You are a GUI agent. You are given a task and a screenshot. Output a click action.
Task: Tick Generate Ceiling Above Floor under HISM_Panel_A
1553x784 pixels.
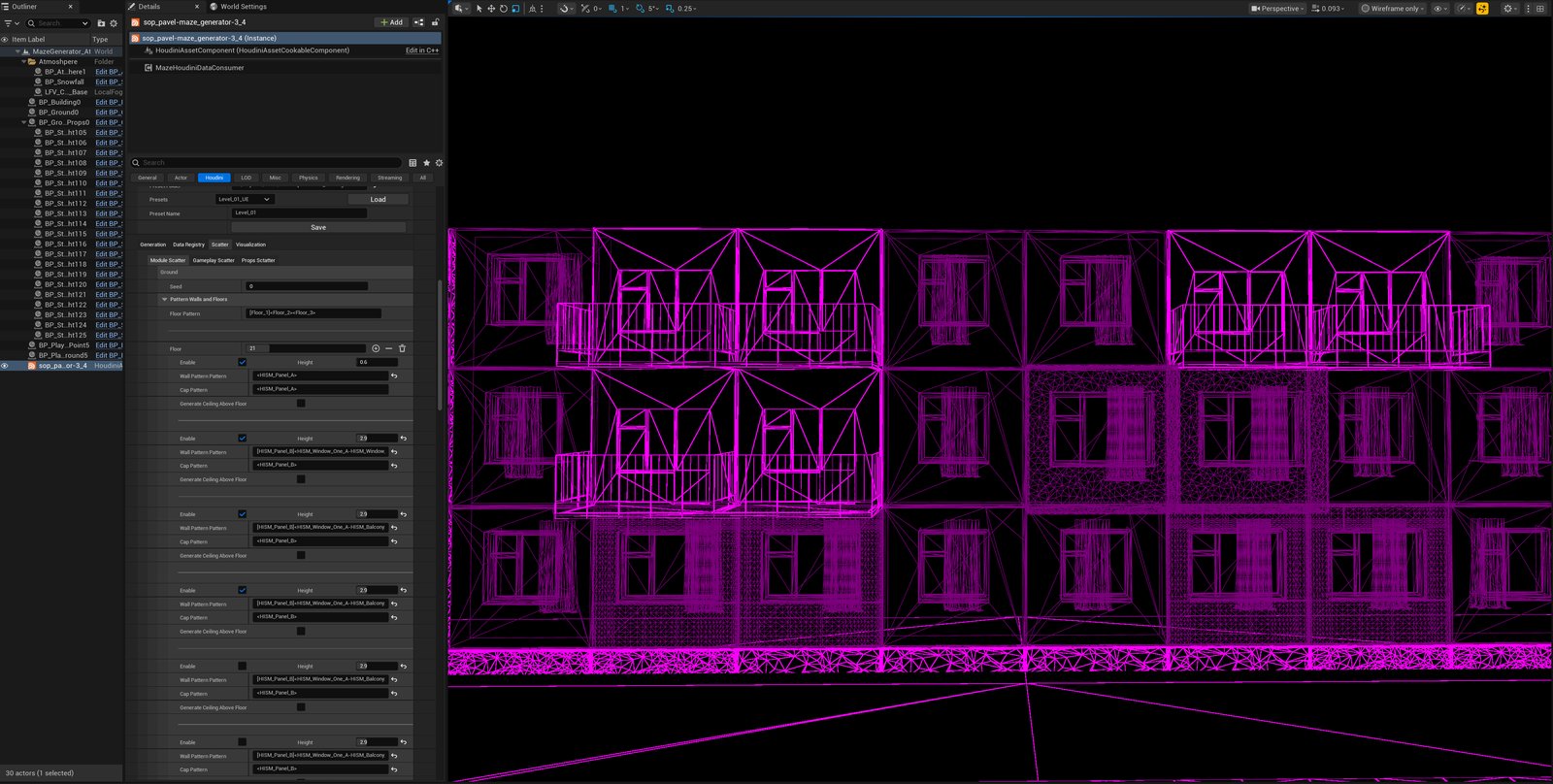click(301, 403)
